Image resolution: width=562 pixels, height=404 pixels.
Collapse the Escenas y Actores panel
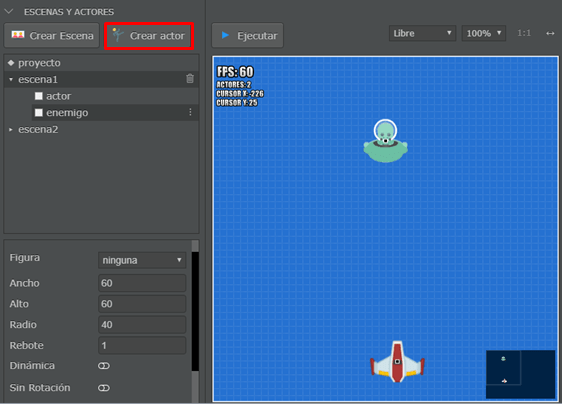tap(9, 11)
